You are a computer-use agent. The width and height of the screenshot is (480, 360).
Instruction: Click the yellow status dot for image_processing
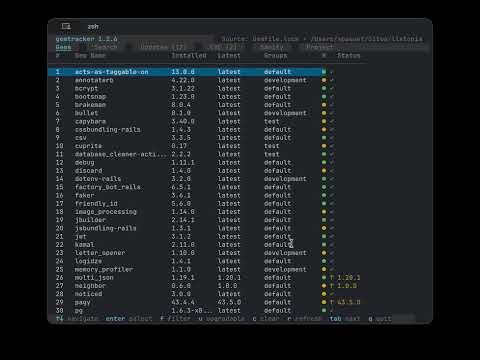(x=324, y=212)
